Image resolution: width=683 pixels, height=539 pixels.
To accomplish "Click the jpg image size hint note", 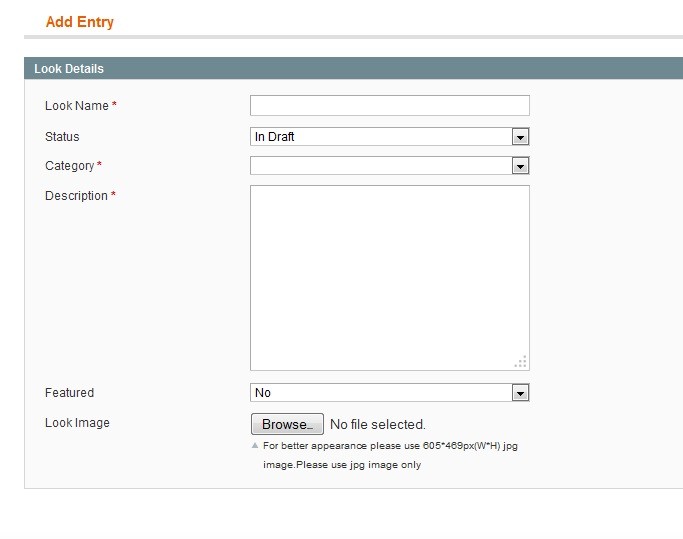I will pyautogui.click(x=390, y=455).
